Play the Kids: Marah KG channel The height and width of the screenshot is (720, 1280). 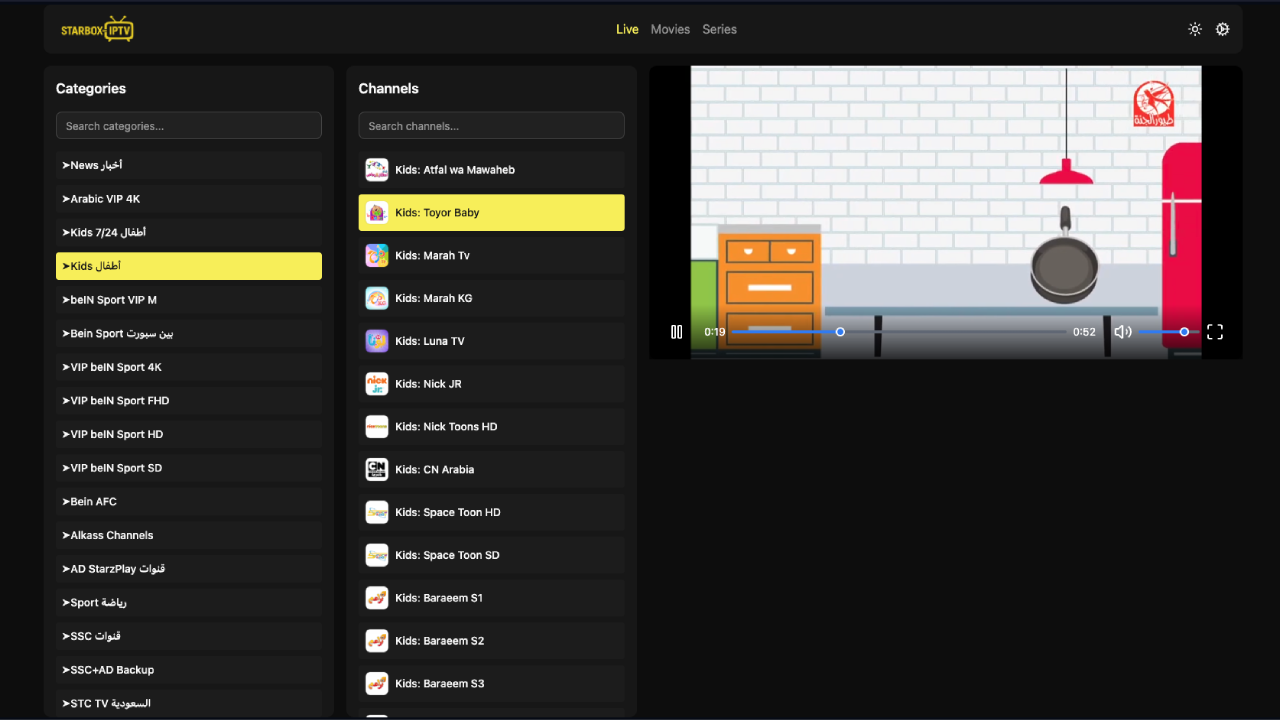(x=492, y=298)
